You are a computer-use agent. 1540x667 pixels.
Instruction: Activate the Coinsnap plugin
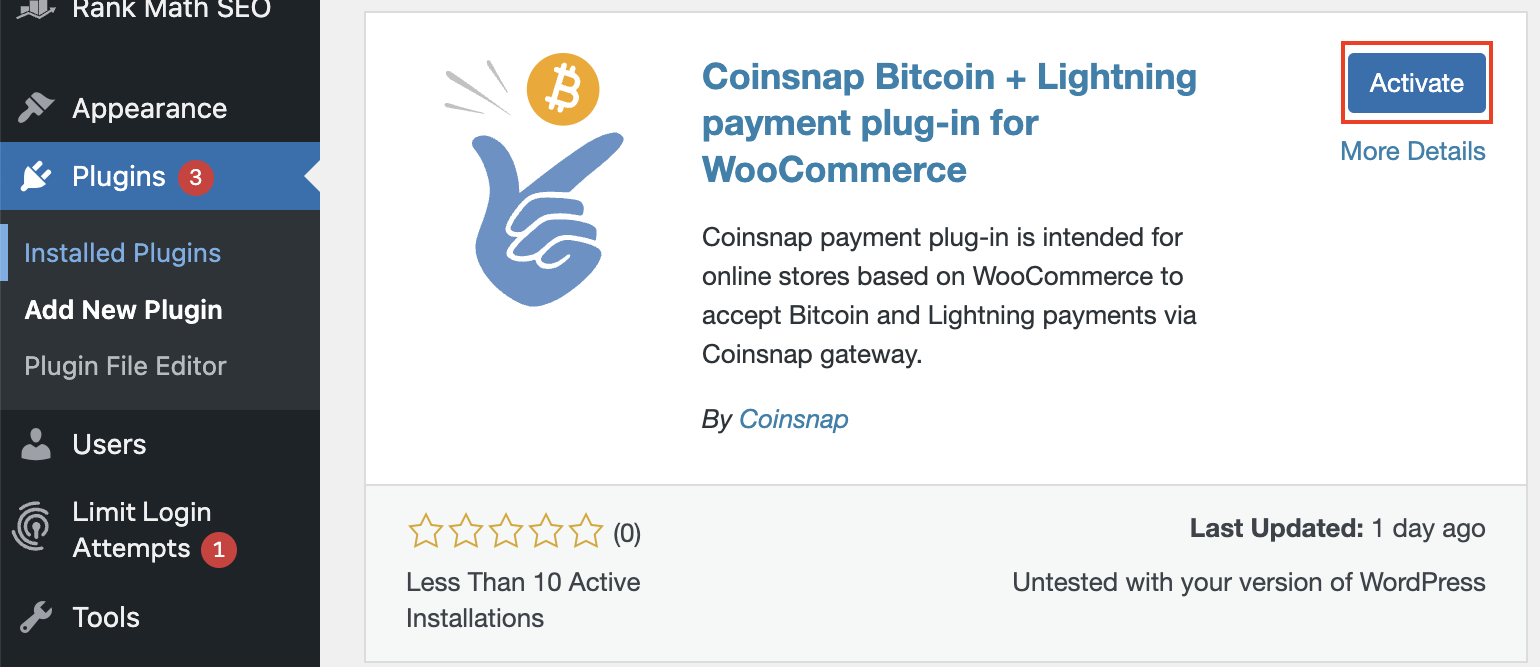(x=1416, y=83)
